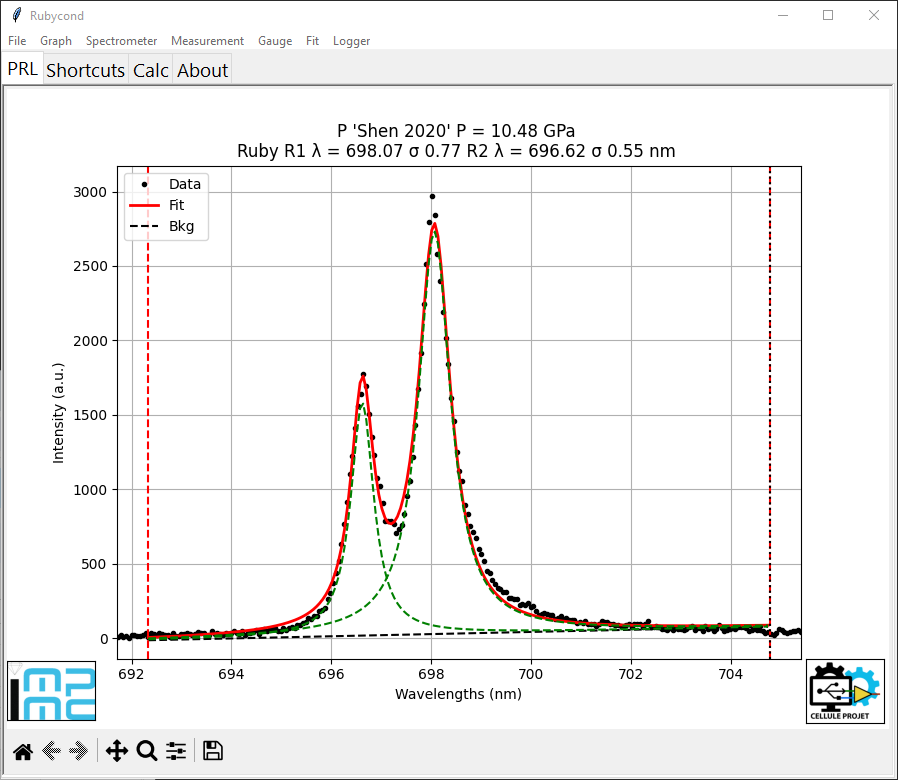Viewport: 898px width, 780px height.
Task: Expand the Measurement menu
Action: pyautogui.click(x=207, y=41)
